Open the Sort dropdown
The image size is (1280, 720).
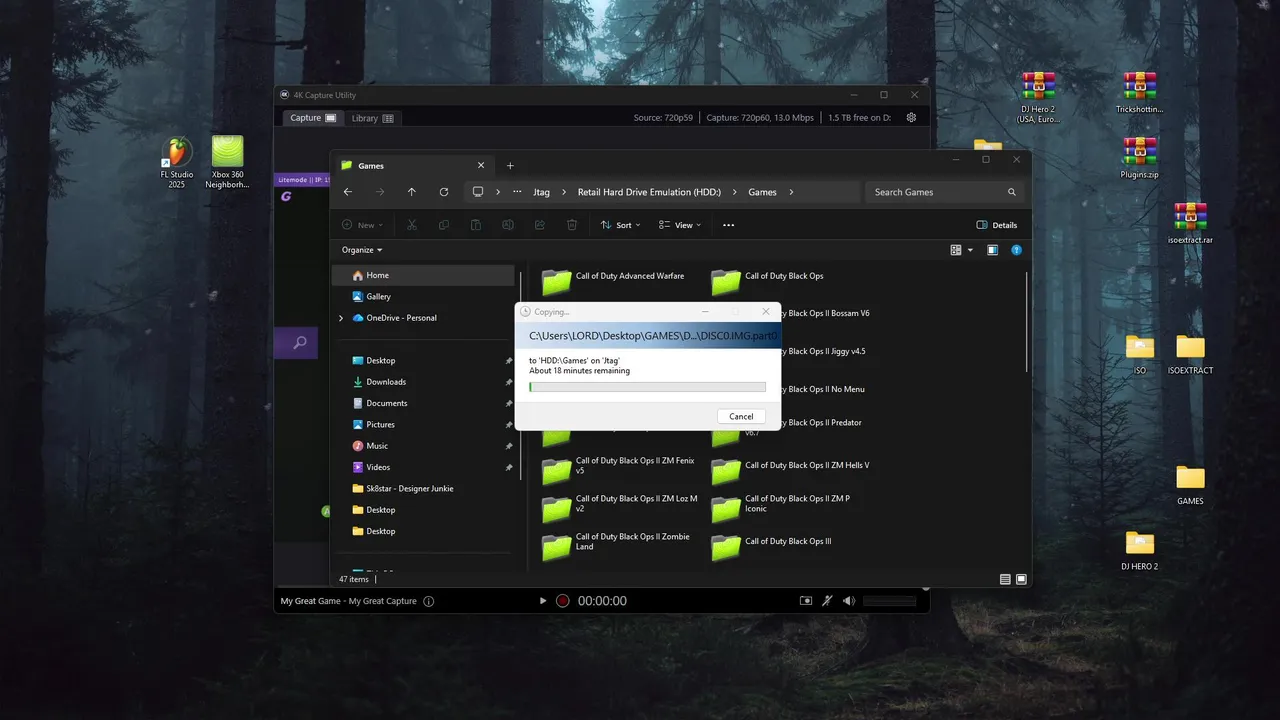pos(620,225)
